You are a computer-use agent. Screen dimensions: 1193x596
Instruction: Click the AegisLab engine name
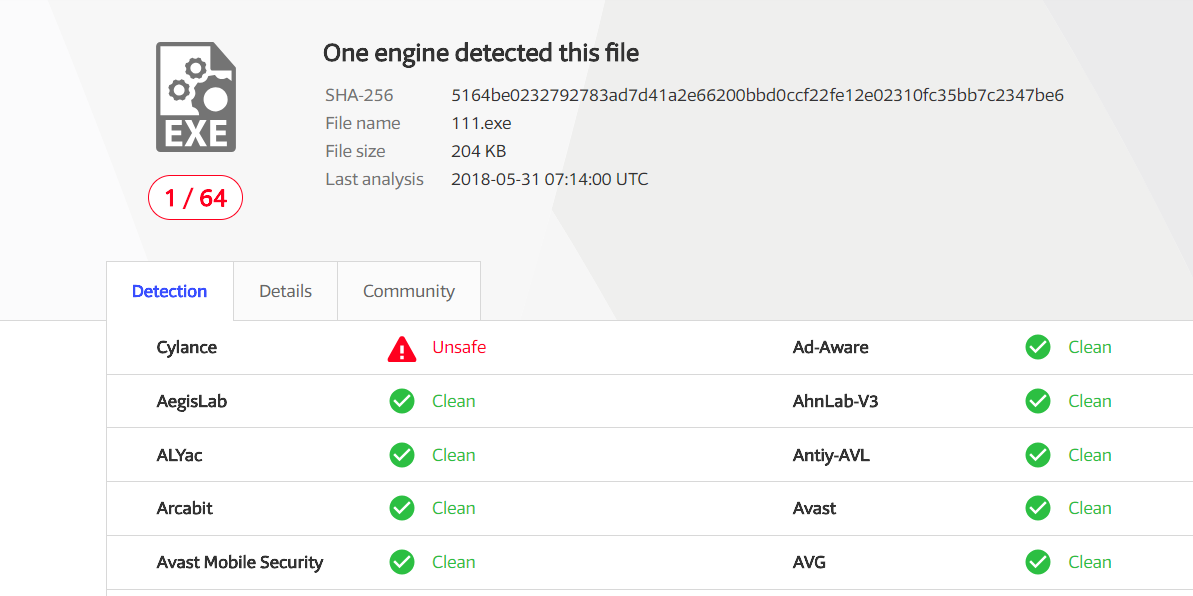coord(192,401)
